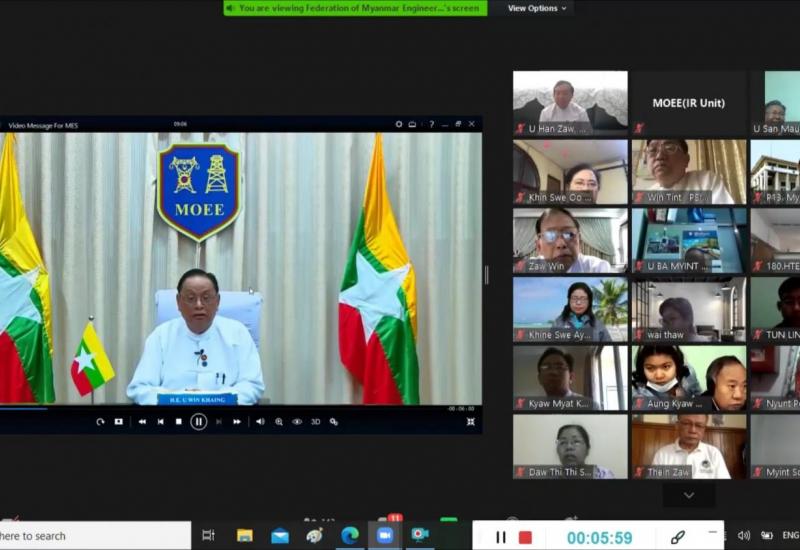The width and height of the screenshot is (800, 550).
Task: Toggle the eye icon in player controls
Action: (297, 422)
